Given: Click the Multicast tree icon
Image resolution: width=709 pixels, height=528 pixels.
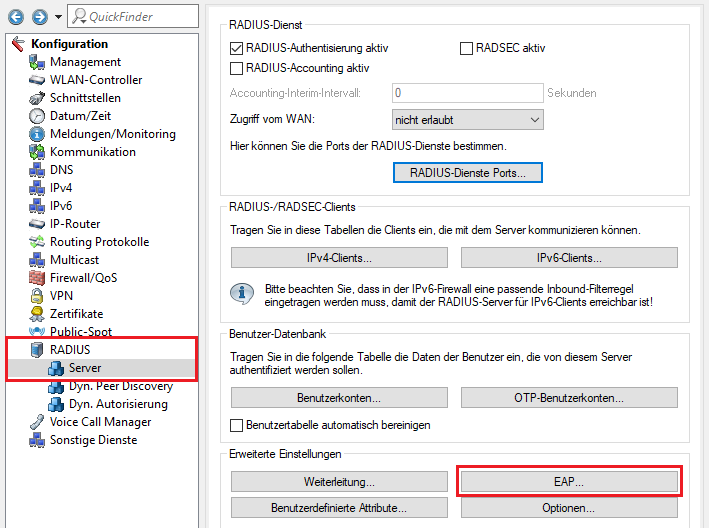Looking at the screenshot, I should coord(37,260).
